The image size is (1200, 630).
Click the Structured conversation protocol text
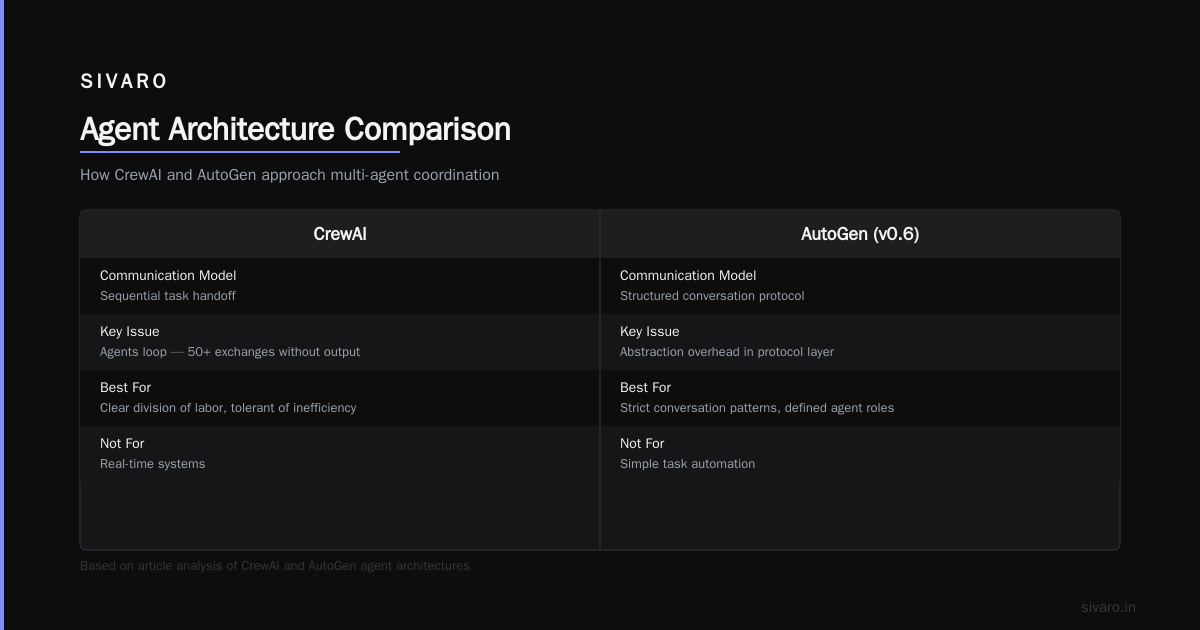pyautogui.click(x=712, y=296)
